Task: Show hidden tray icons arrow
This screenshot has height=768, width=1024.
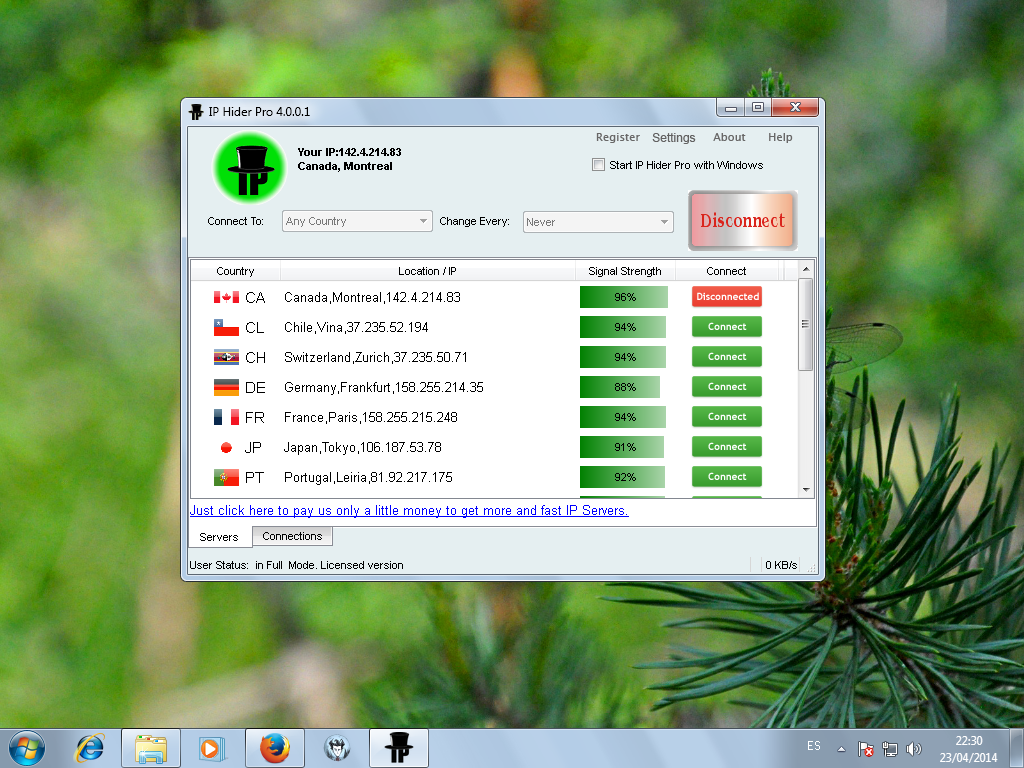Action: pyautogui.click(x=841, y=749)
